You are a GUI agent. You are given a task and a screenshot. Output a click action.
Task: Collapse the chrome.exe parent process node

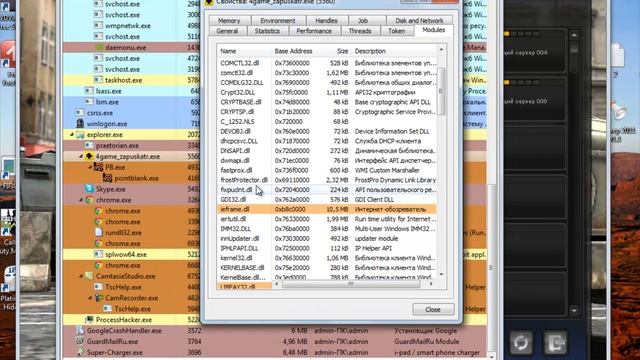pyautogui.click(x=81, y=200)
